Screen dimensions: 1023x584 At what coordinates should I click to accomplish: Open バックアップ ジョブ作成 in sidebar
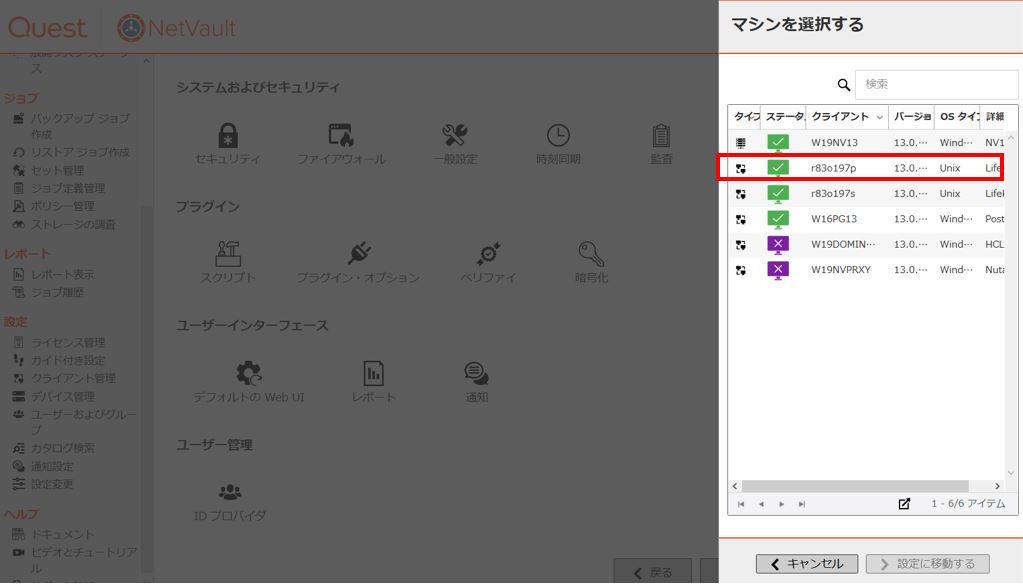click(x=80, y=126)
